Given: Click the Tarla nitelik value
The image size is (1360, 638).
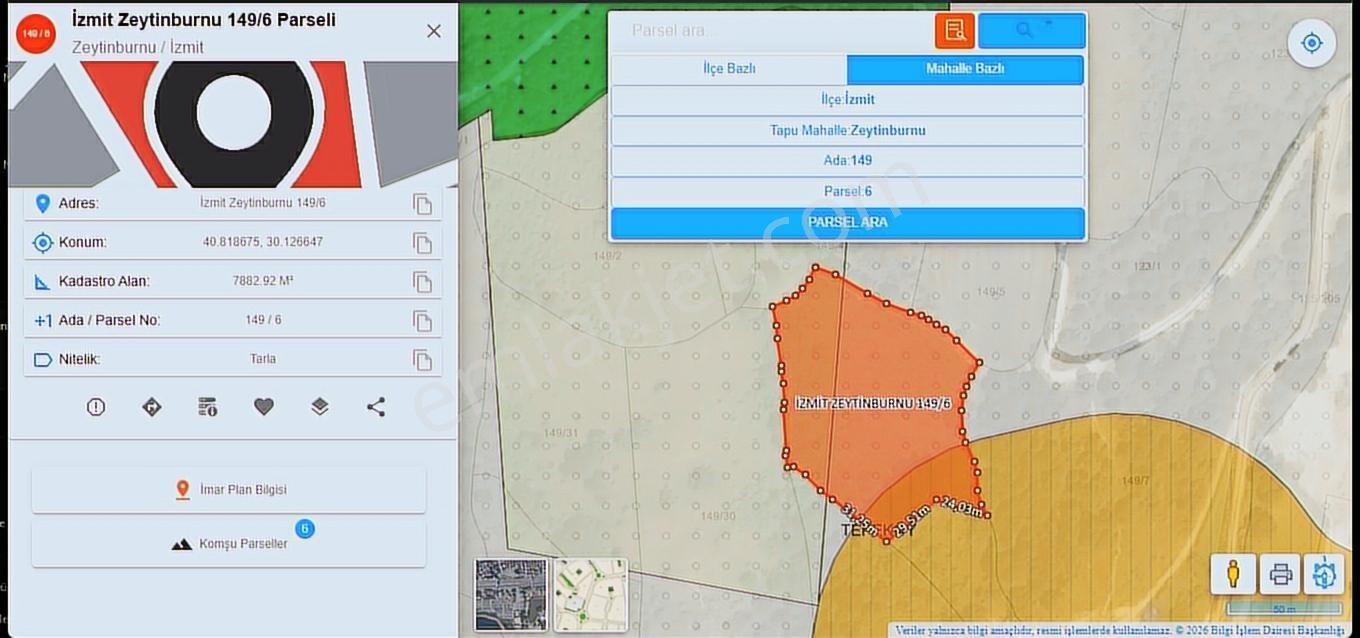Looking at the screenshot, I should pyautogui.click(x=263, y=359).
